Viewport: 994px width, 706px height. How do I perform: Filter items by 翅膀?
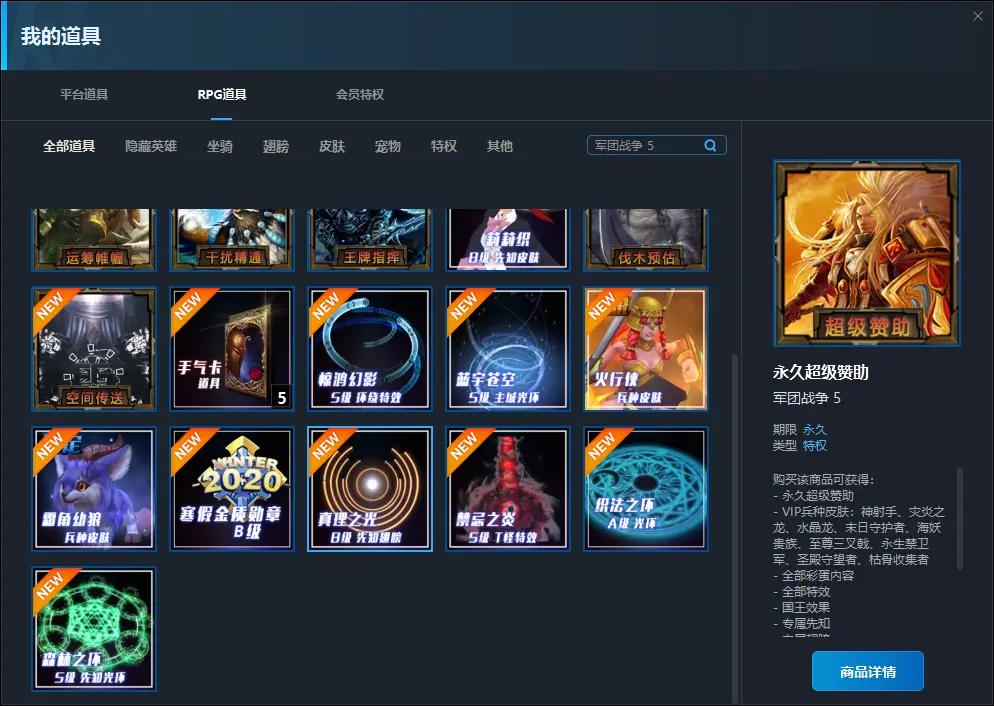click(x=276, y=146)
